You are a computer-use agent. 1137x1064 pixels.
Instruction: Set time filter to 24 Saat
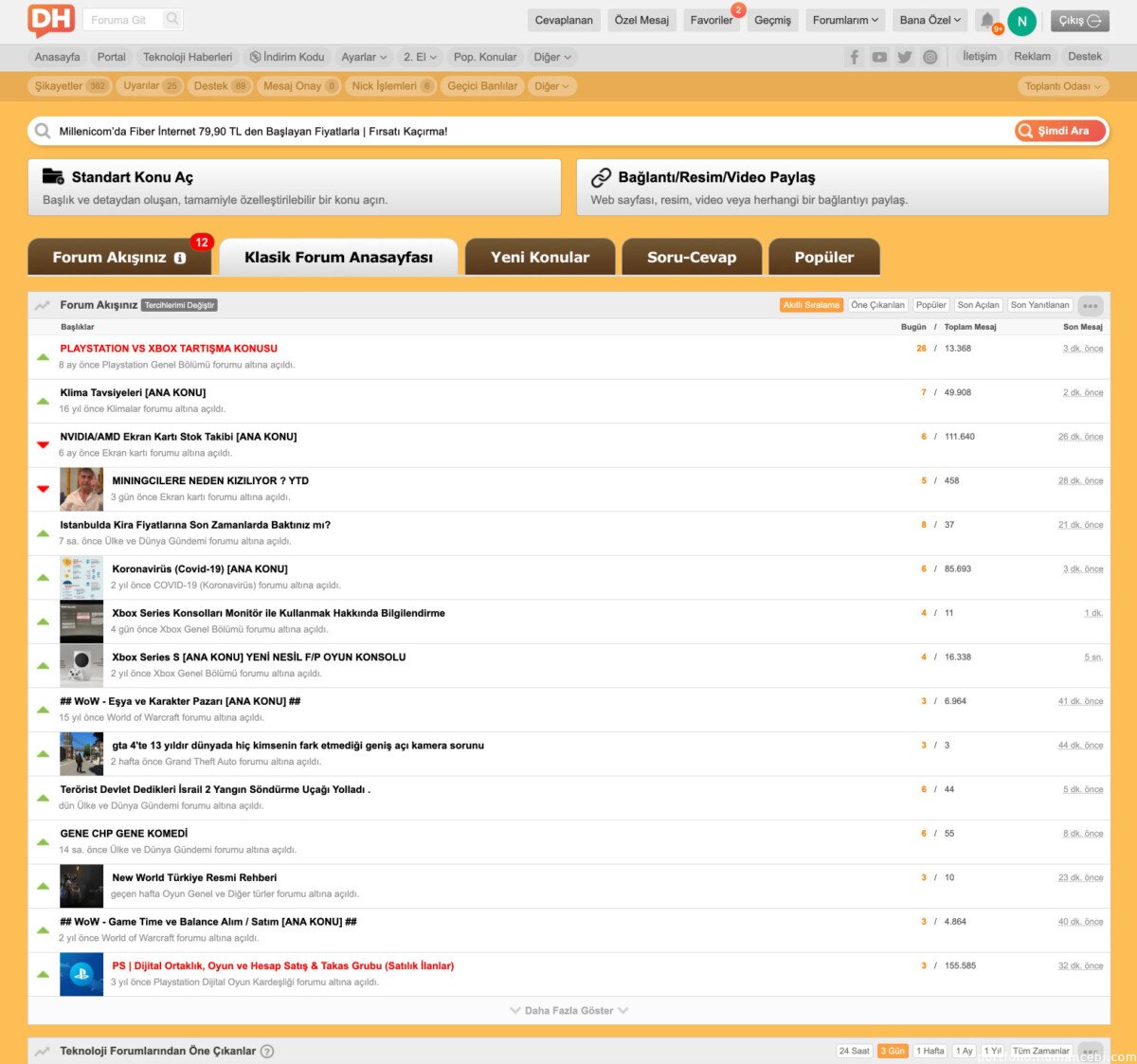(x=854, y=1051)
